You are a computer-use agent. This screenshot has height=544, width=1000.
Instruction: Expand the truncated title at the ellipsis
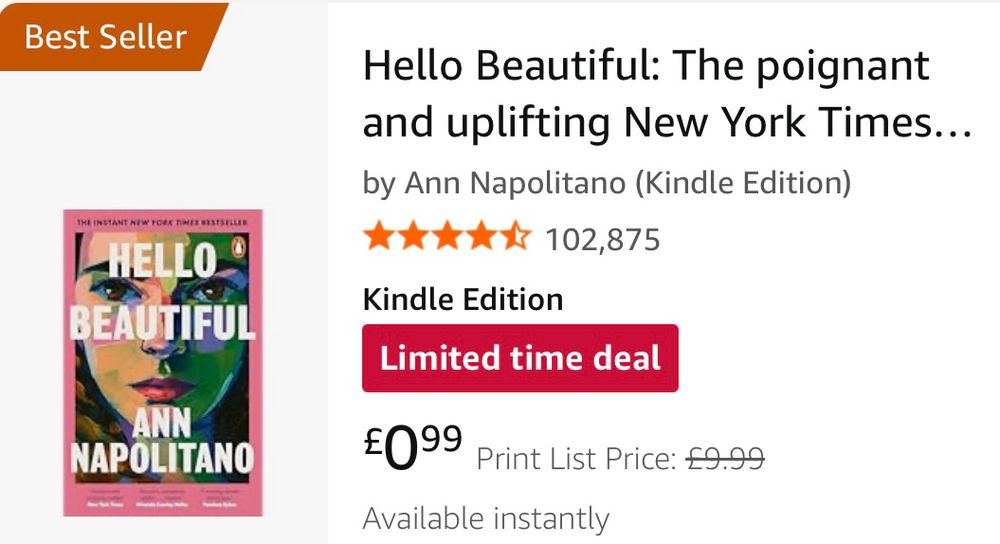[957, 125]
